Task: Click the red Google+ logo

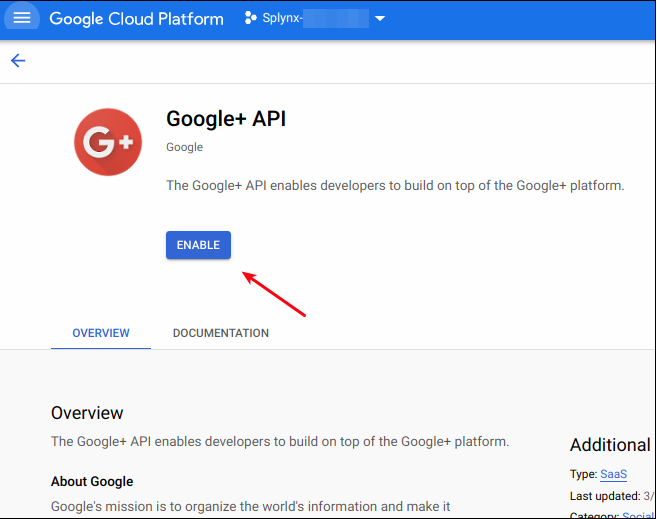Action: pos(107,142)
